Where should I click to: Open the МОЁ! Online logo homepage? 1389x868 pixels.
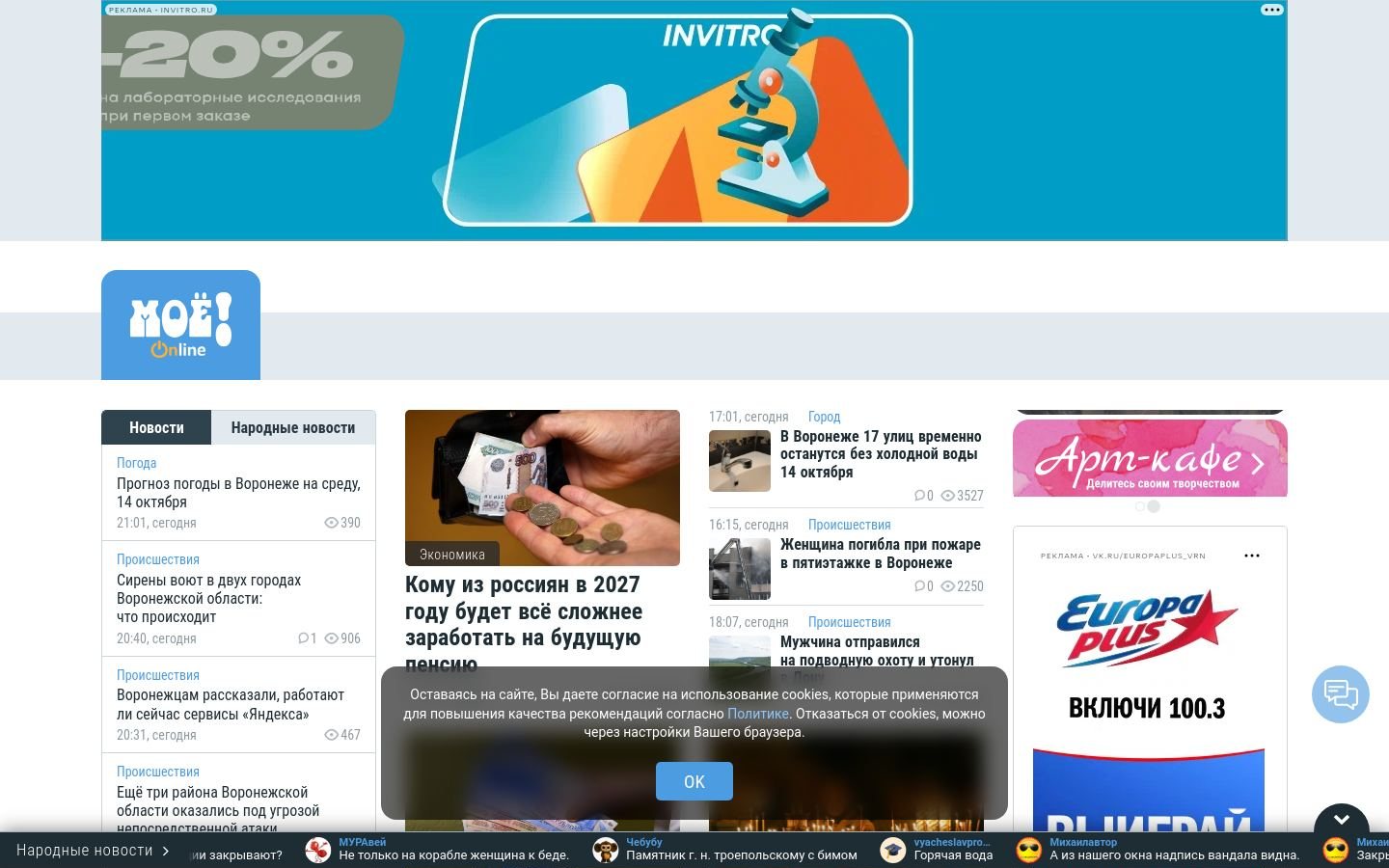click(180, 325)
